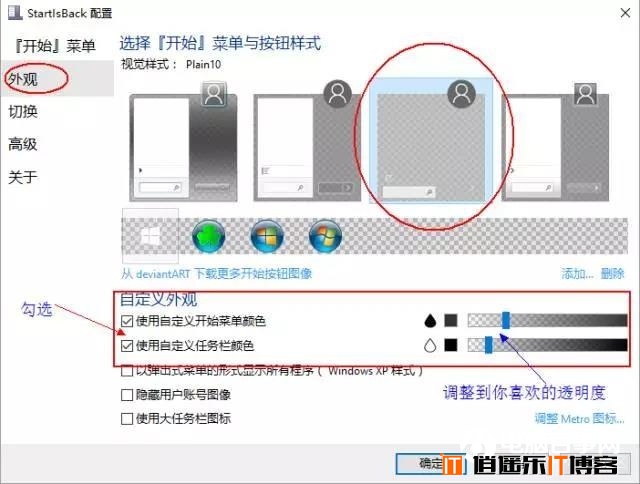Click the taskbar transparency slider handle

[488, 345]
